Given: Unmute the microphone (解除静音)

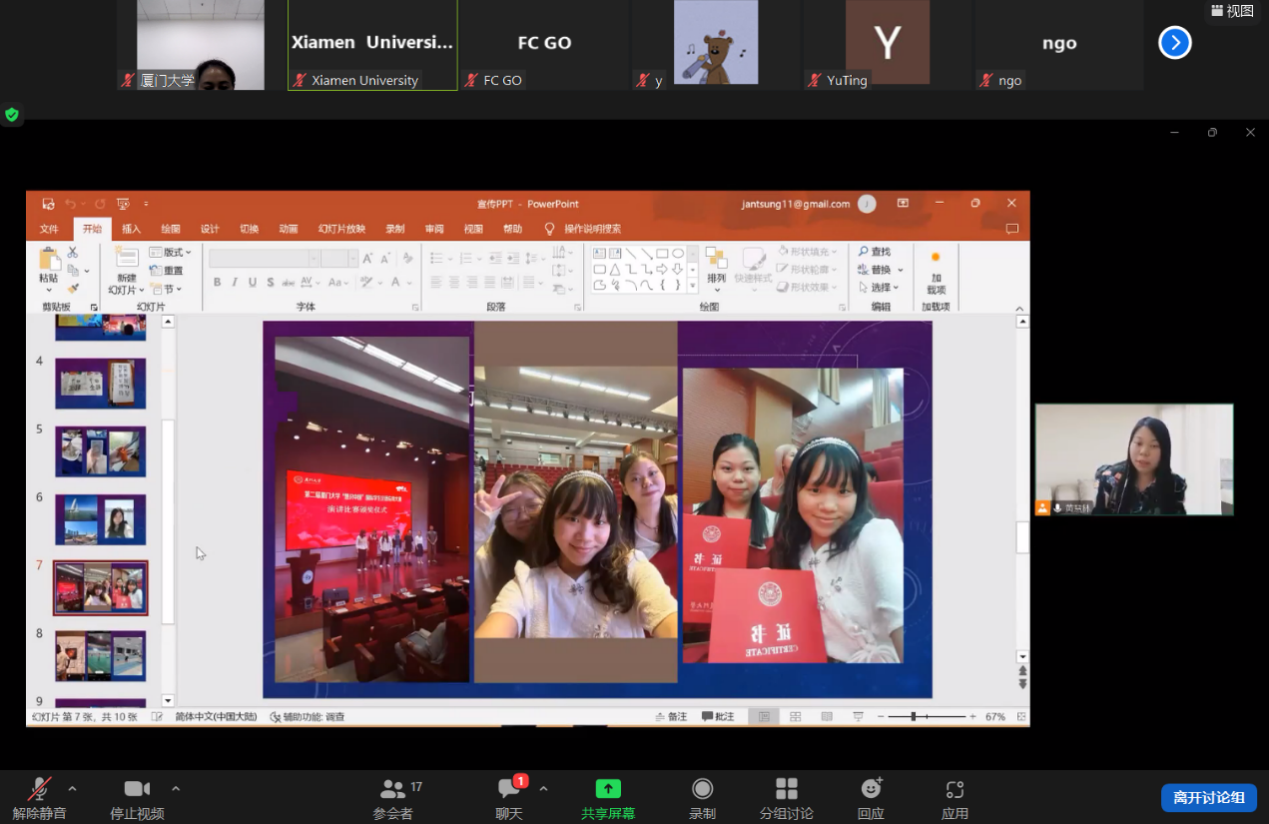Looking at the screenshot, I should point(40,789).
